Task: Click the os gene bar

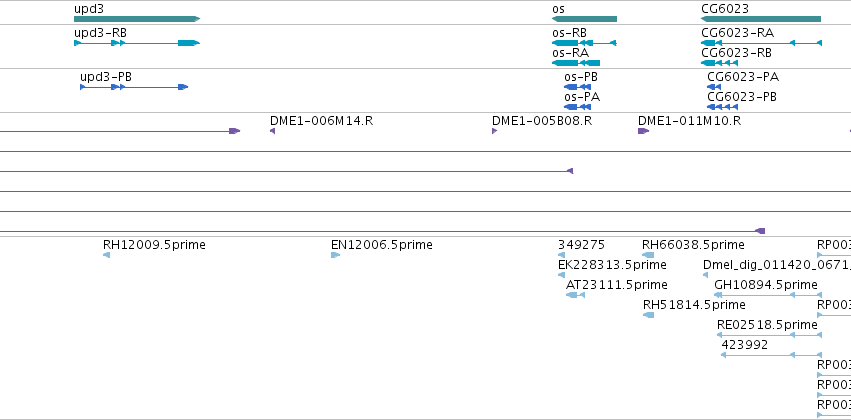Action: (x=585, y=19)
